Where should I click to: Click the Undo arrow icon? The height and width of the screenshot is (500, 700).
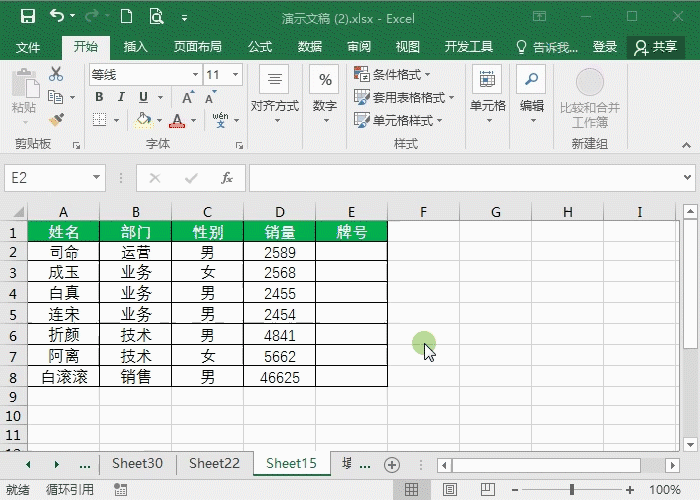(57, 16)
